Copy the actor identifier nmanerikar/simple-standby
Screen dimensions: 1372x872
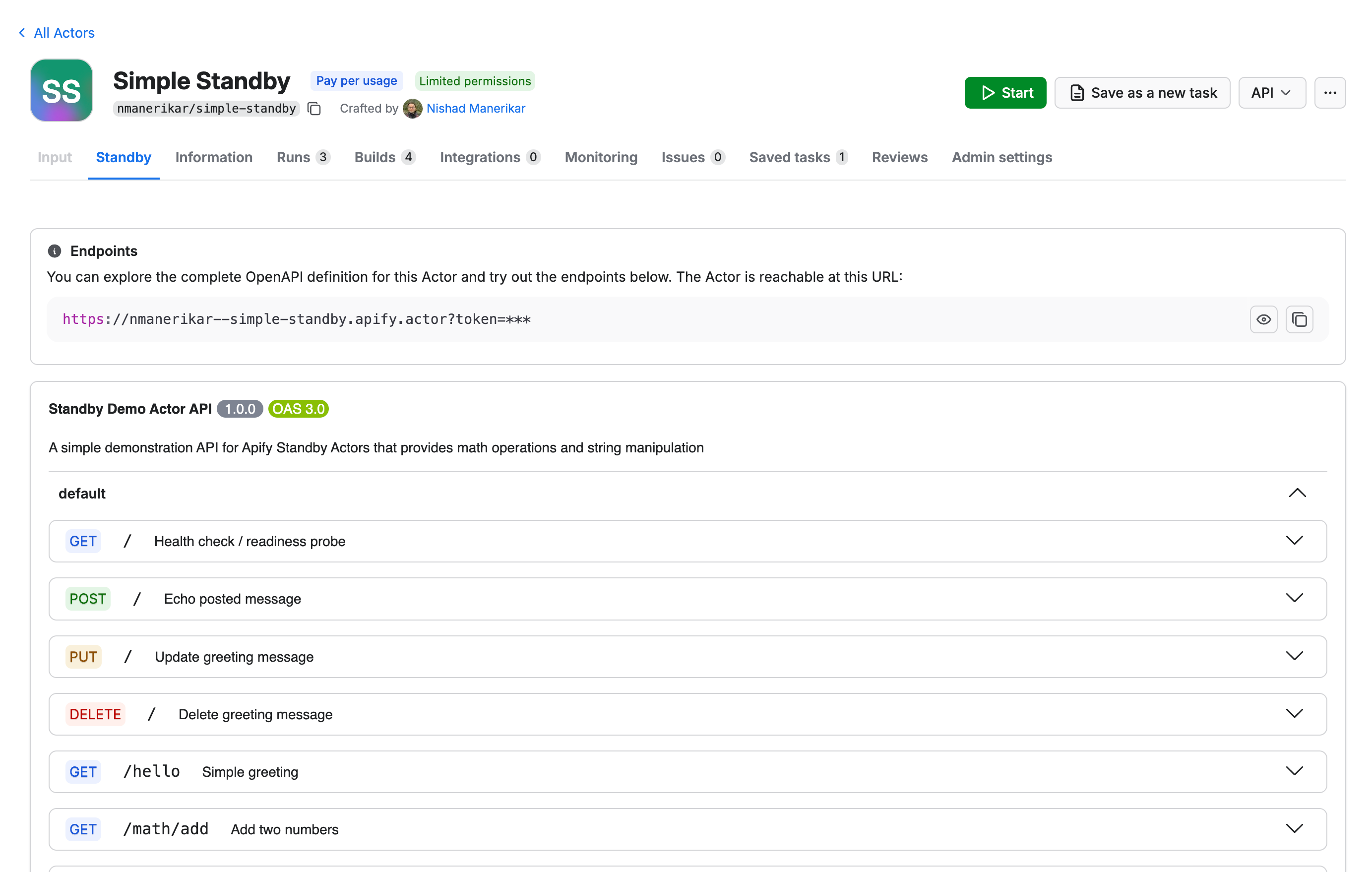tap(314, 109)
